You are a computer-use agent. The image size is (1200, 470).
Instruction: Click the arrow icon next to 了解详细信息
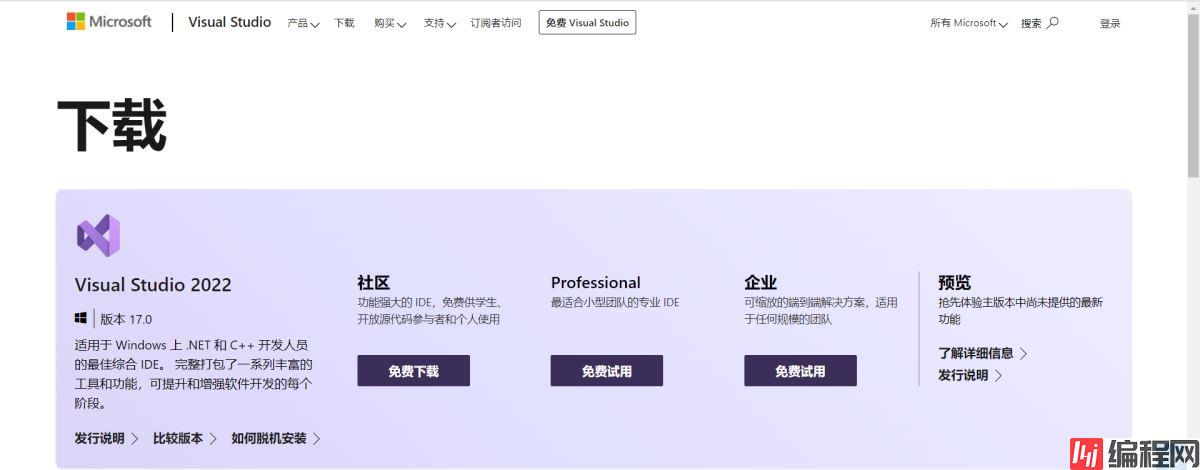click(1023, 353)
